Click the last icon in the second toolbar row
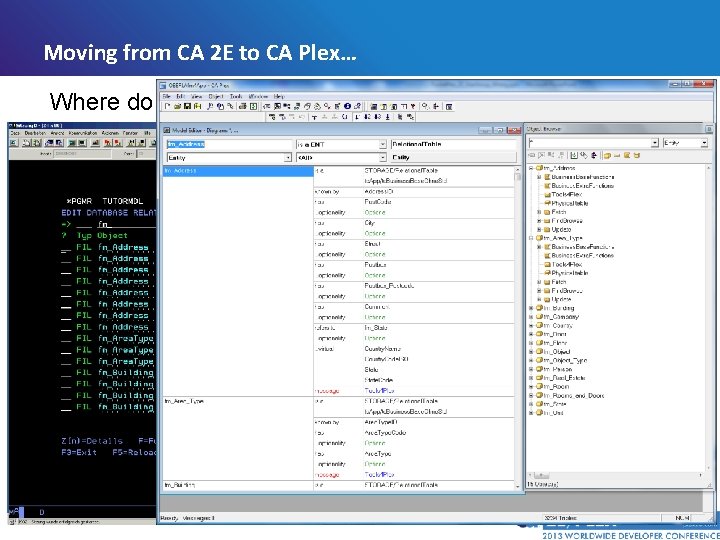Screen dimensions: 720x540 [411, 117]
